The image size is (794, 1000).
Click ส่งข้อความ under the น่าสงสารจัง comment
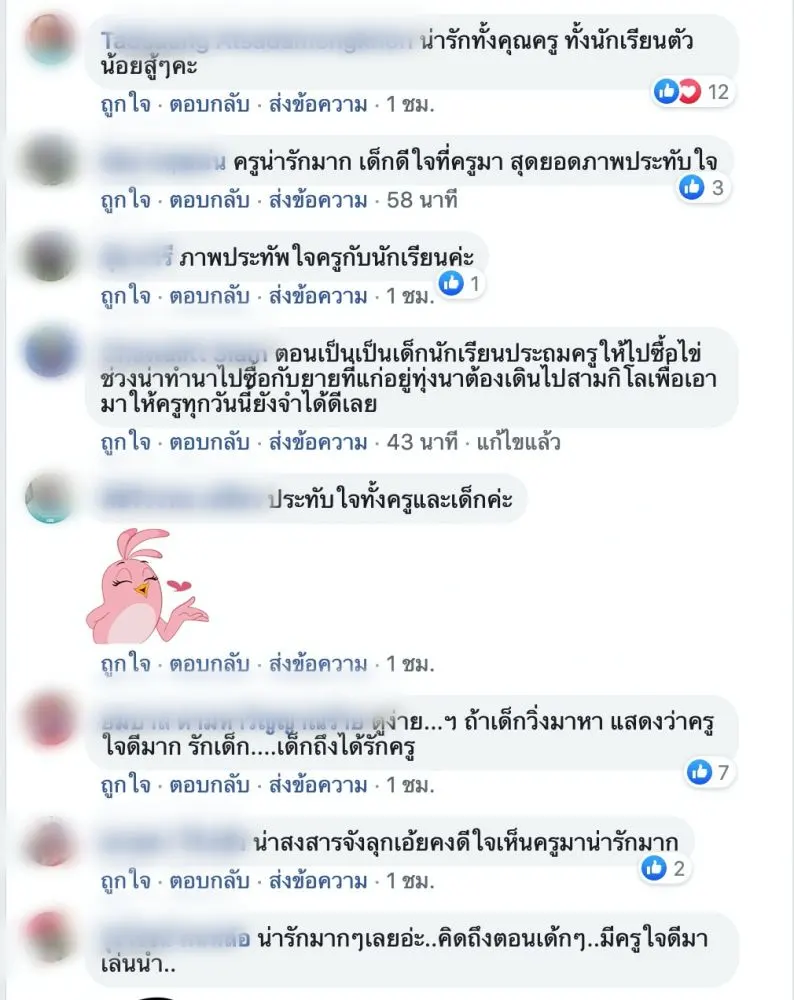click(x=318, y=881)
